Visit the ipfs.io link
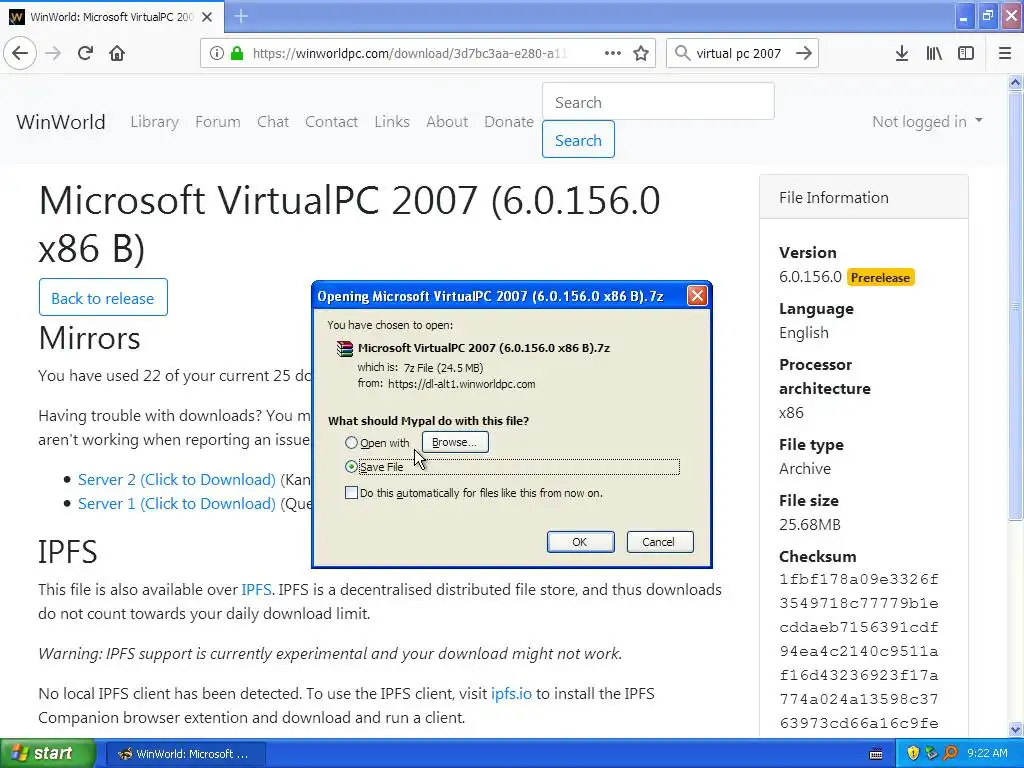This screenshot has height=768, width=1024. (x=511, y=694)
